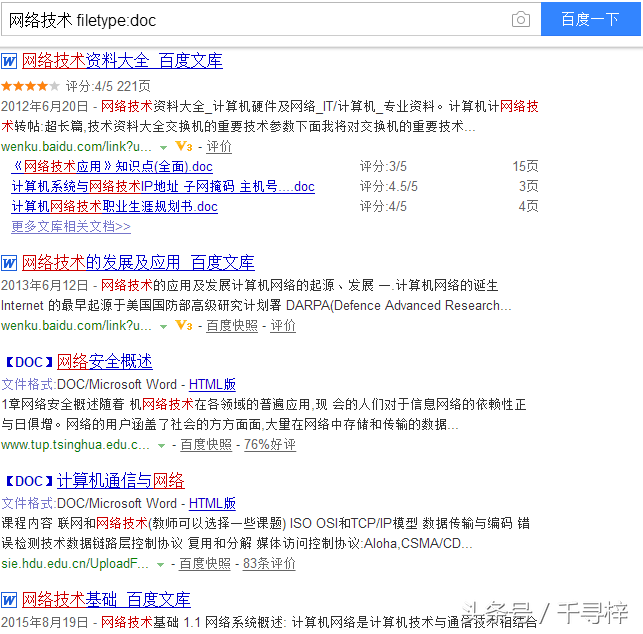Click 评价 link under first result
Image resolution: width=643 pixels, height=634 pixels.
coord(219,146)
